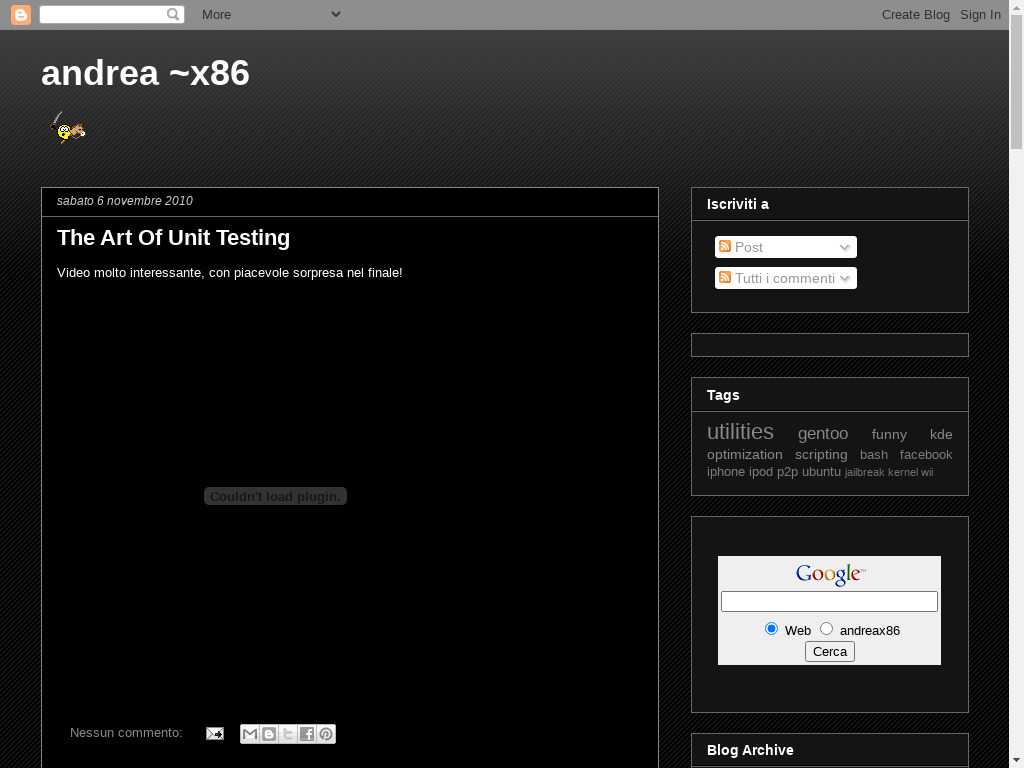Viewport: 1024px width, 768px height.
Task: Share post with BlogThis! icon
Action: pyautogui.click(x=269, y=734)
